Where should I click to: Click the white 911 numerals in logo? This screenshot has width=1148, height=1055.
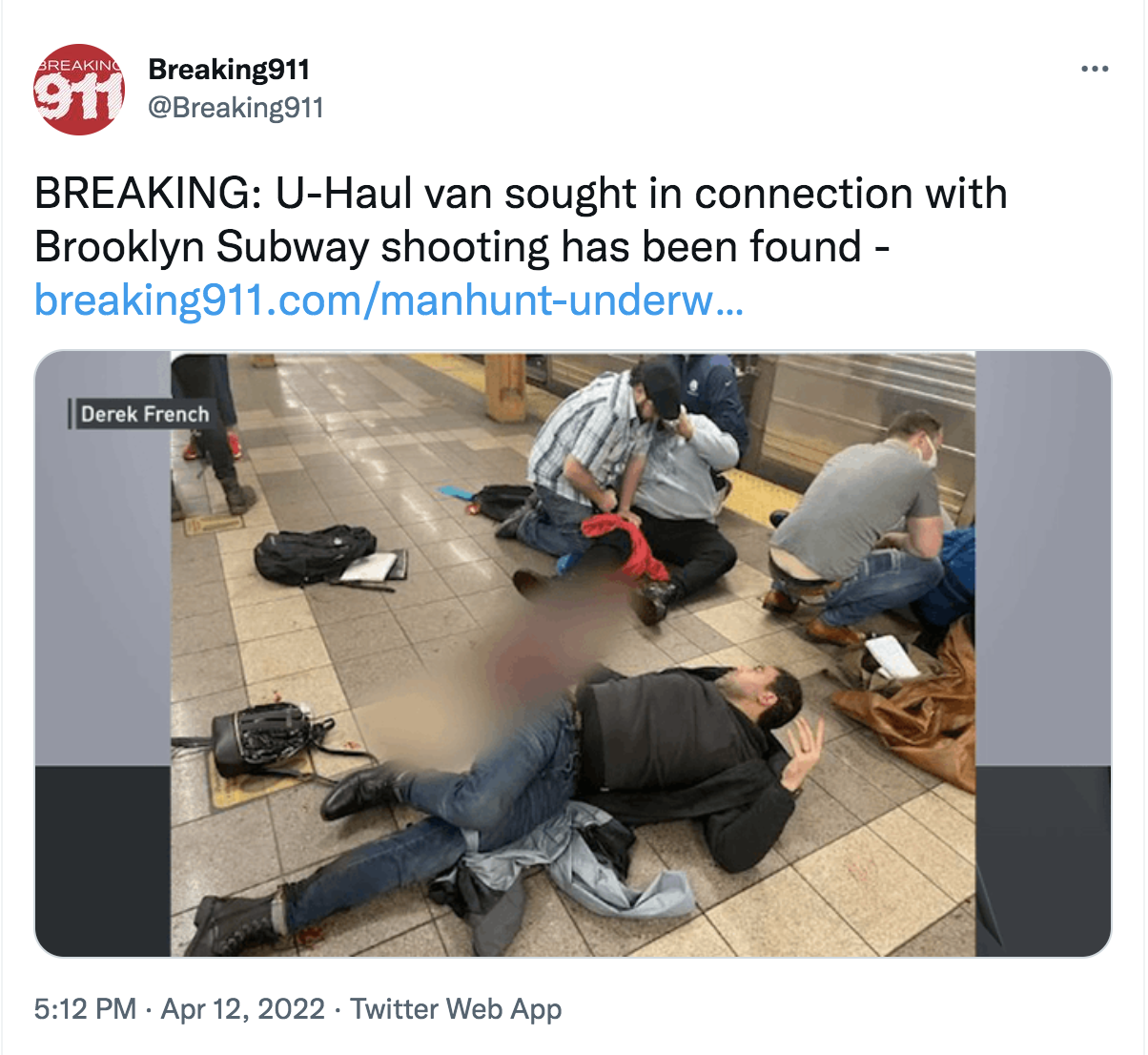78,97
